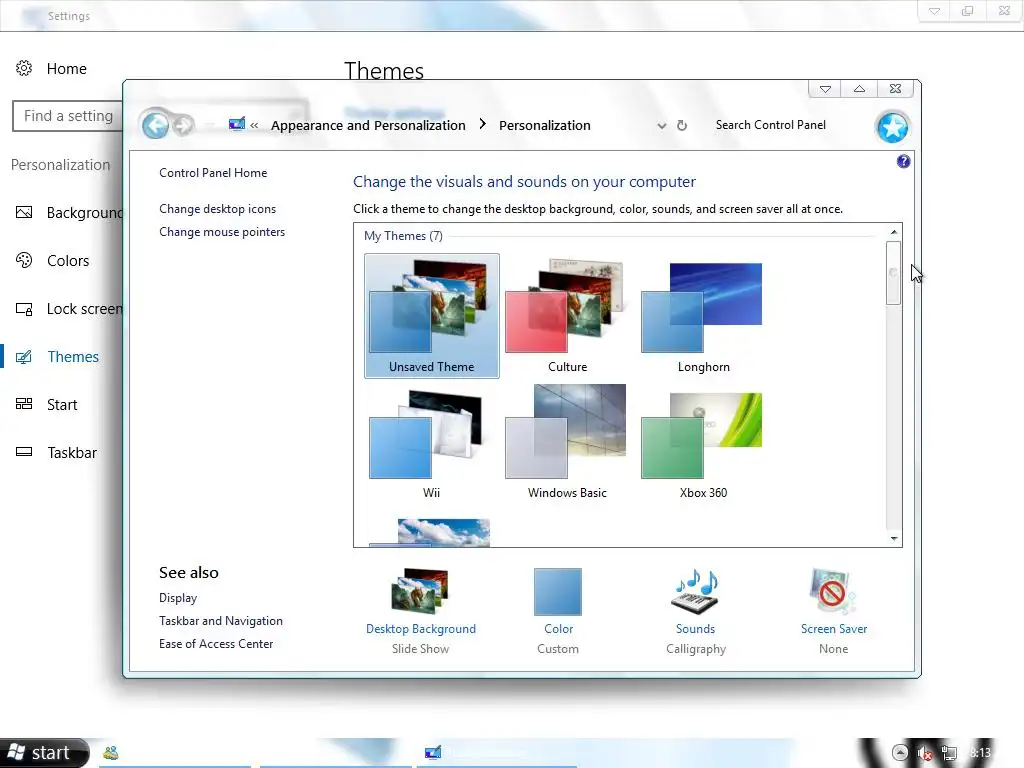Open Display under See also
Image resolution: width=1024 pixels, height=768 pixels.
coord(178,598)
